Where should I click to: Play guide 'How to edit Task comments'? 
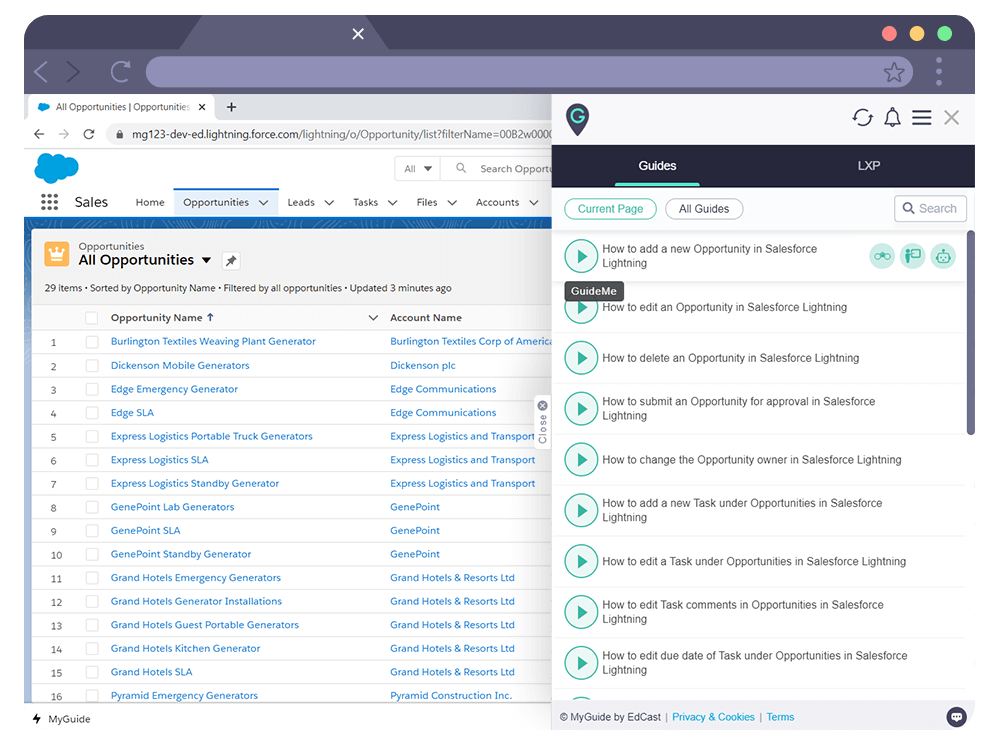tap(581, 612)
